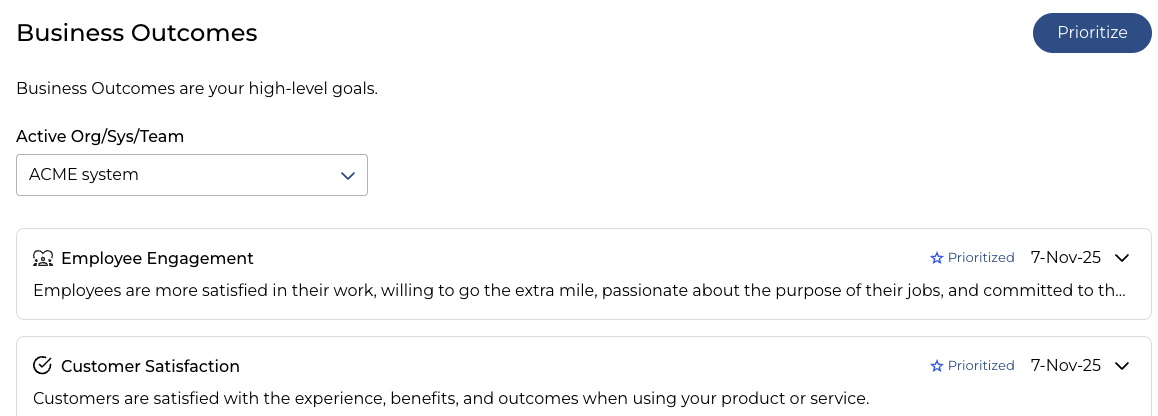Click the Employee Engagement description text

click(x=579, y=291)
